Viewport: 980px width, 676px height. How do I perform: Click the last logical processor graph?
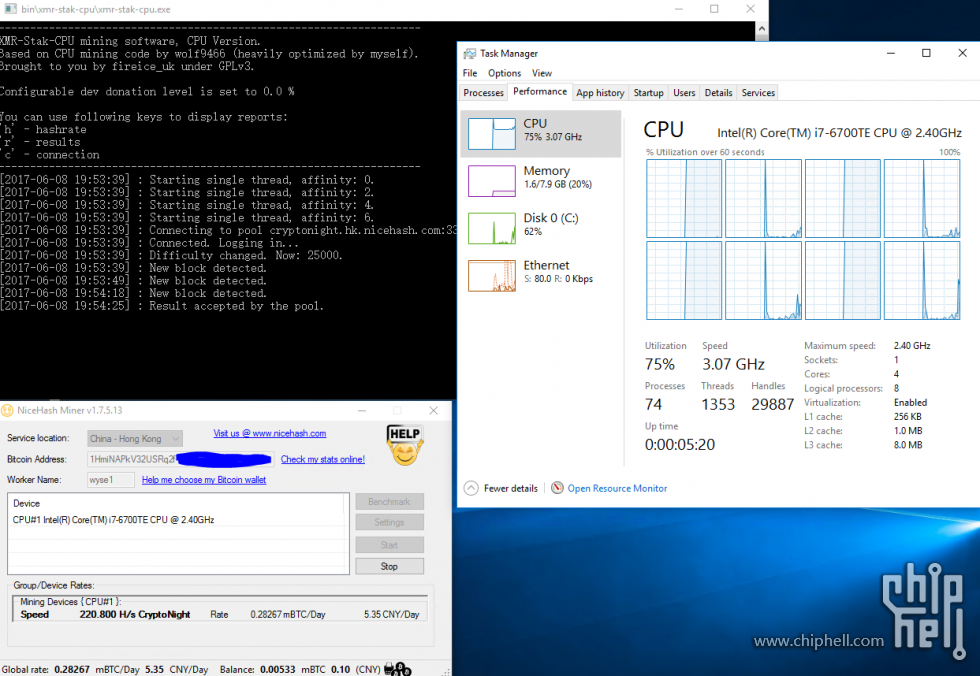tap(922, 281)
